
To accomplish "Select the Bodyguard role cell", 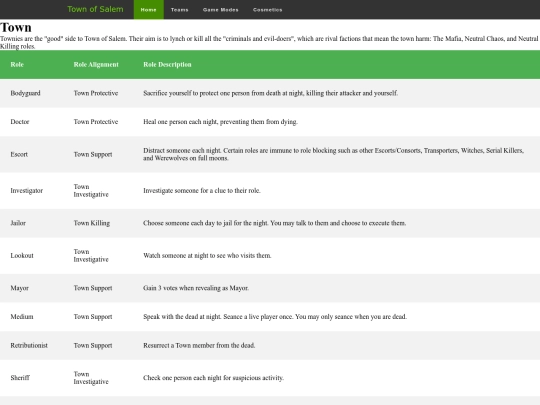I will 25,93.
